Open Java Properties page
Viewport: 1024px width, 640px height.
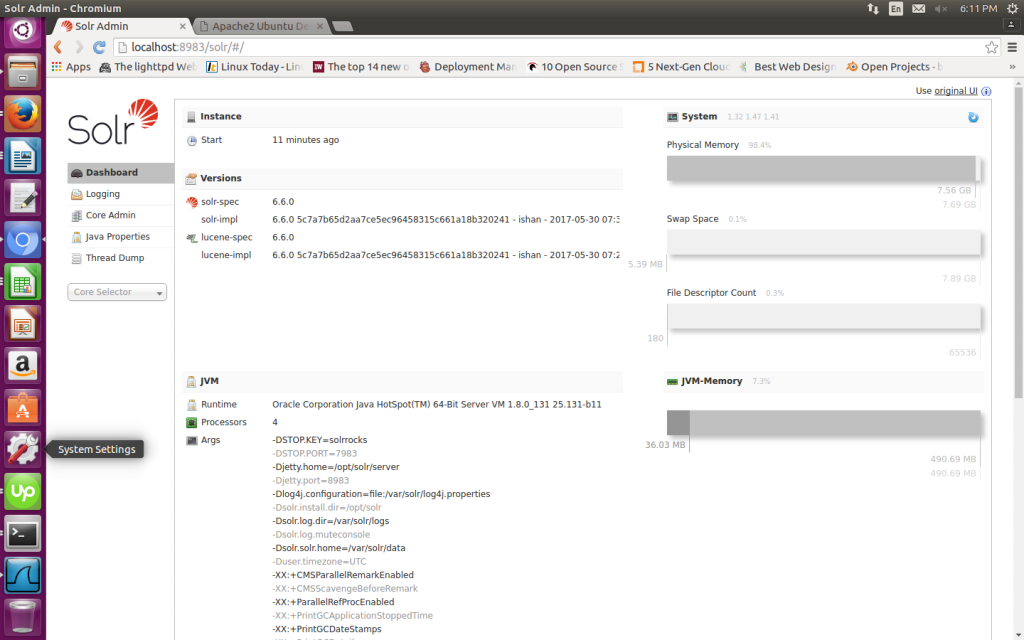118,236
